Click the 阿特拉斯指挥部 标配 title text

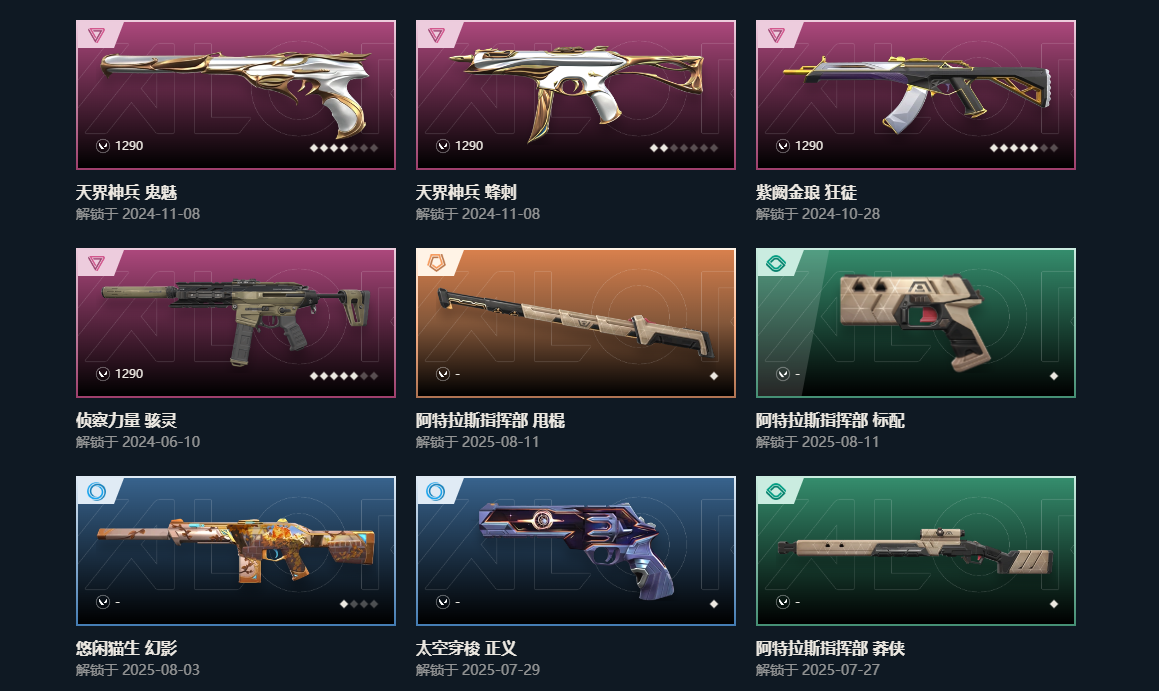click(830, 421)
